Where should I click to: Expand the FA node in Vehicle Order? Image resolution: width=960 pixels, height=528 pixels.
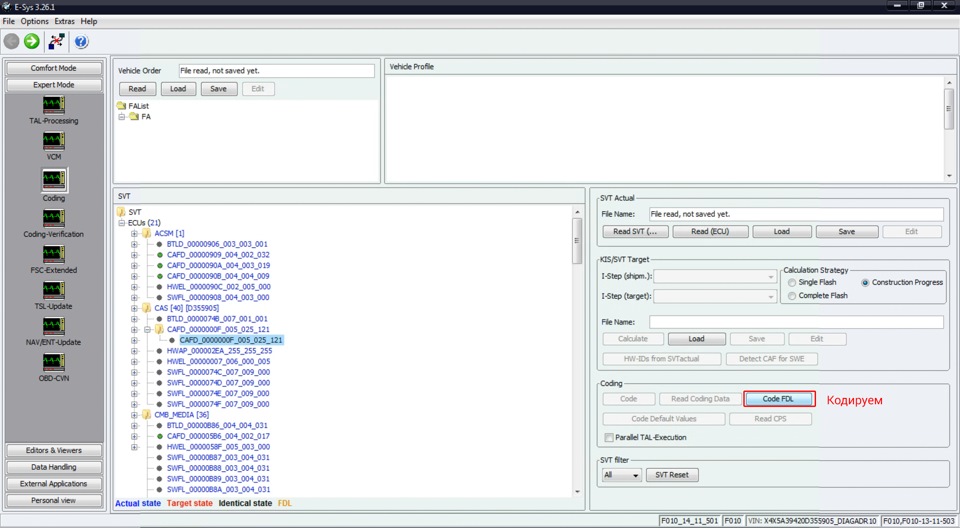(x=122, y=116)
